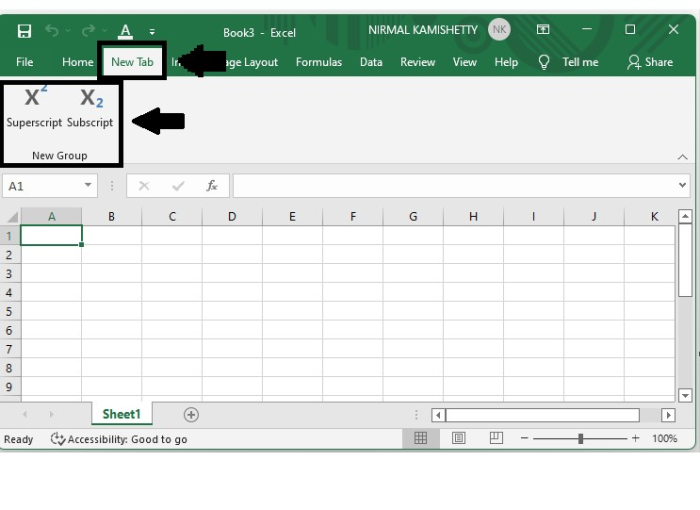Click the zoom out minus button
The height and width of the screenshot is (510, 700).
525,439
